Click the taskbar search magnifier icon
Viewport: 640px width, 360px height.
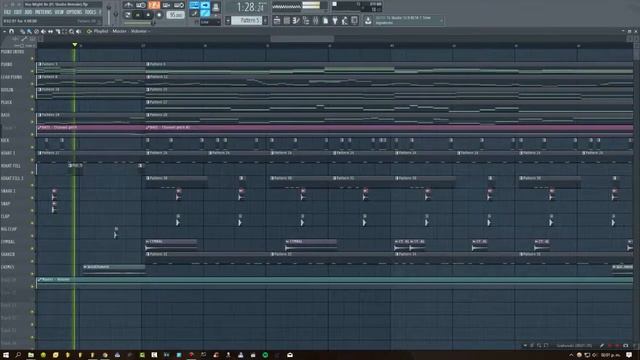click(18, 355)
